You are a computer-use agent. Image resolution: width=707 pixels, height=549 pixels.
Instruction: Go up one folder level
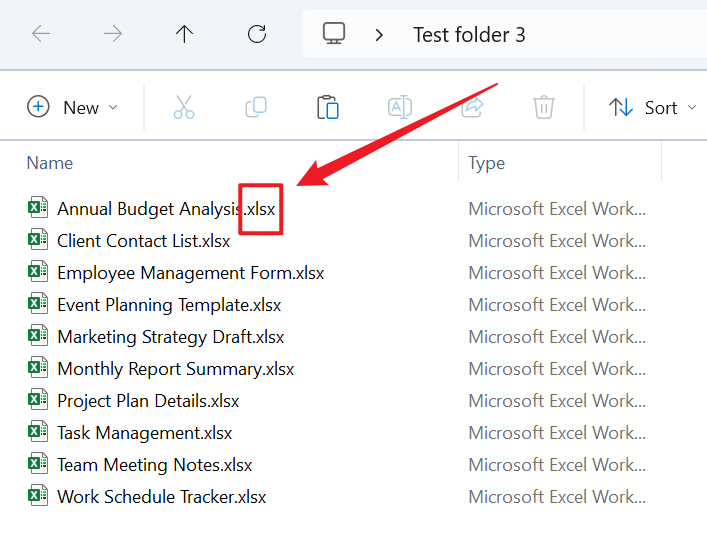pos(184,34)
